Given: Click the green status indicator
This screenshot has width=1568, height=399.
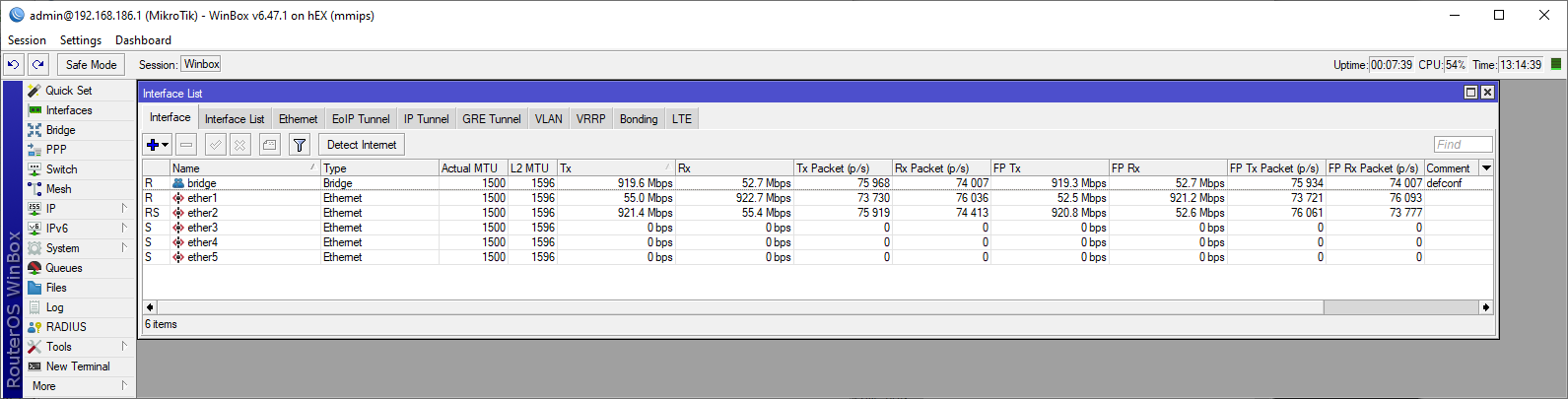Looking at the screenshot, I should tap(1556, 64).
